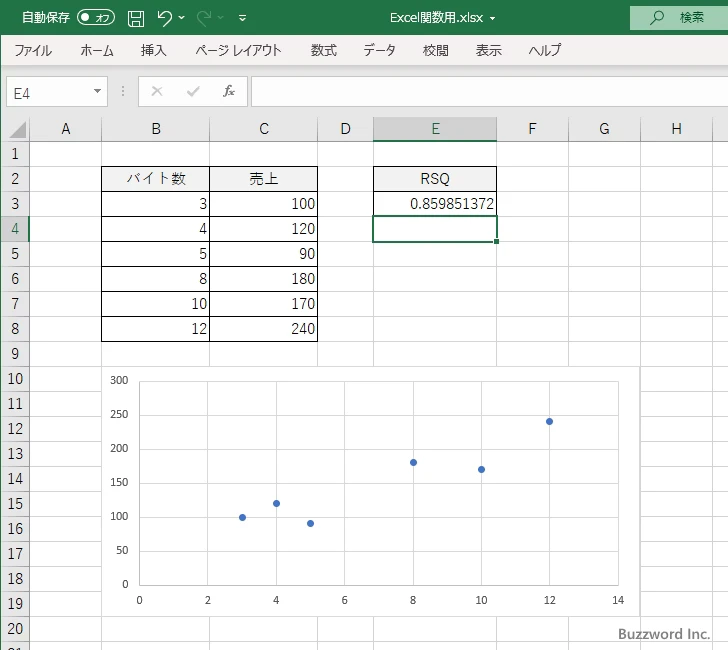The width and height of the screenshot is (728, 650).
Task: Click the Select All corner triangle
Action: click(18, 130)
